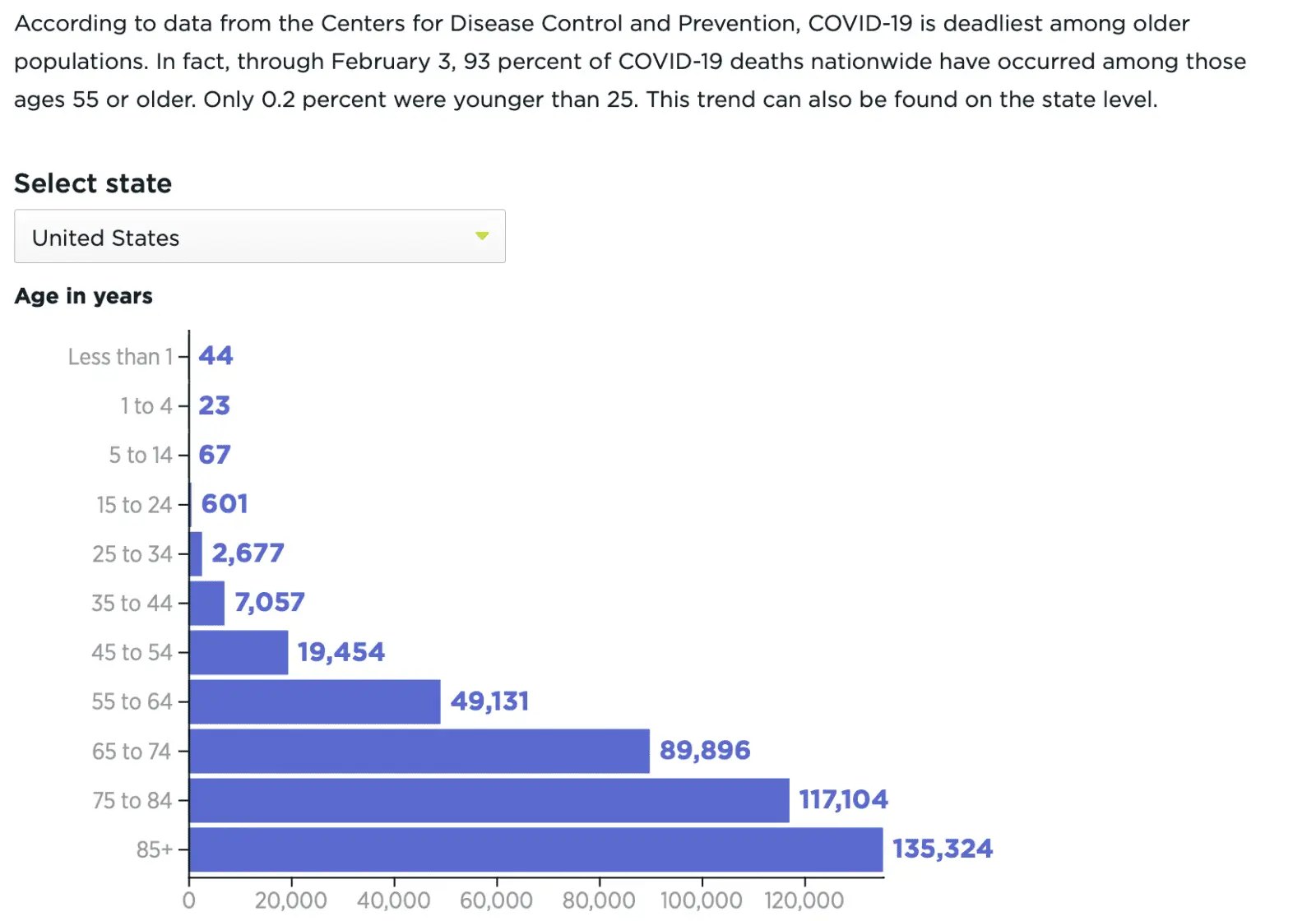1316x921 pixels.
Task: Click the Select state heading
Action: (93, 183)
